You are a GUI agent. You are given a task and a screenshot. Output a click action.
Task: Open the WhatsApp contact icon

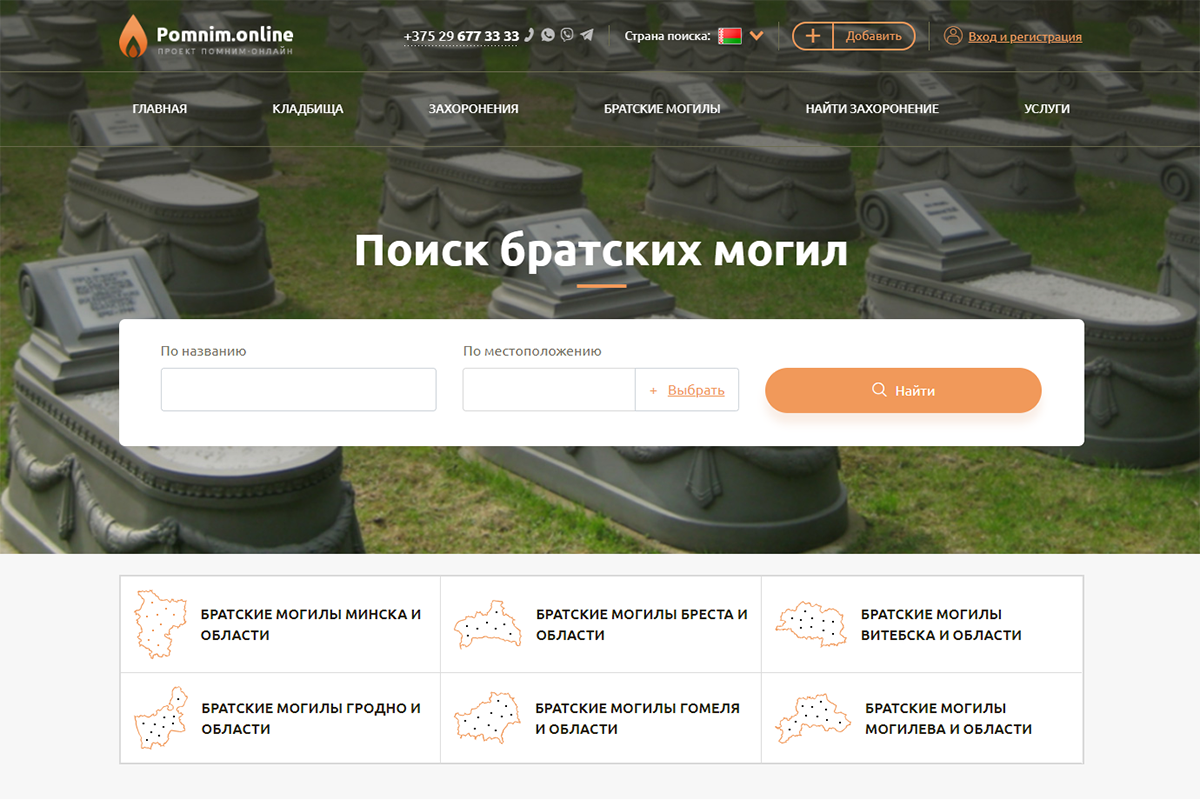coord(548,35)
